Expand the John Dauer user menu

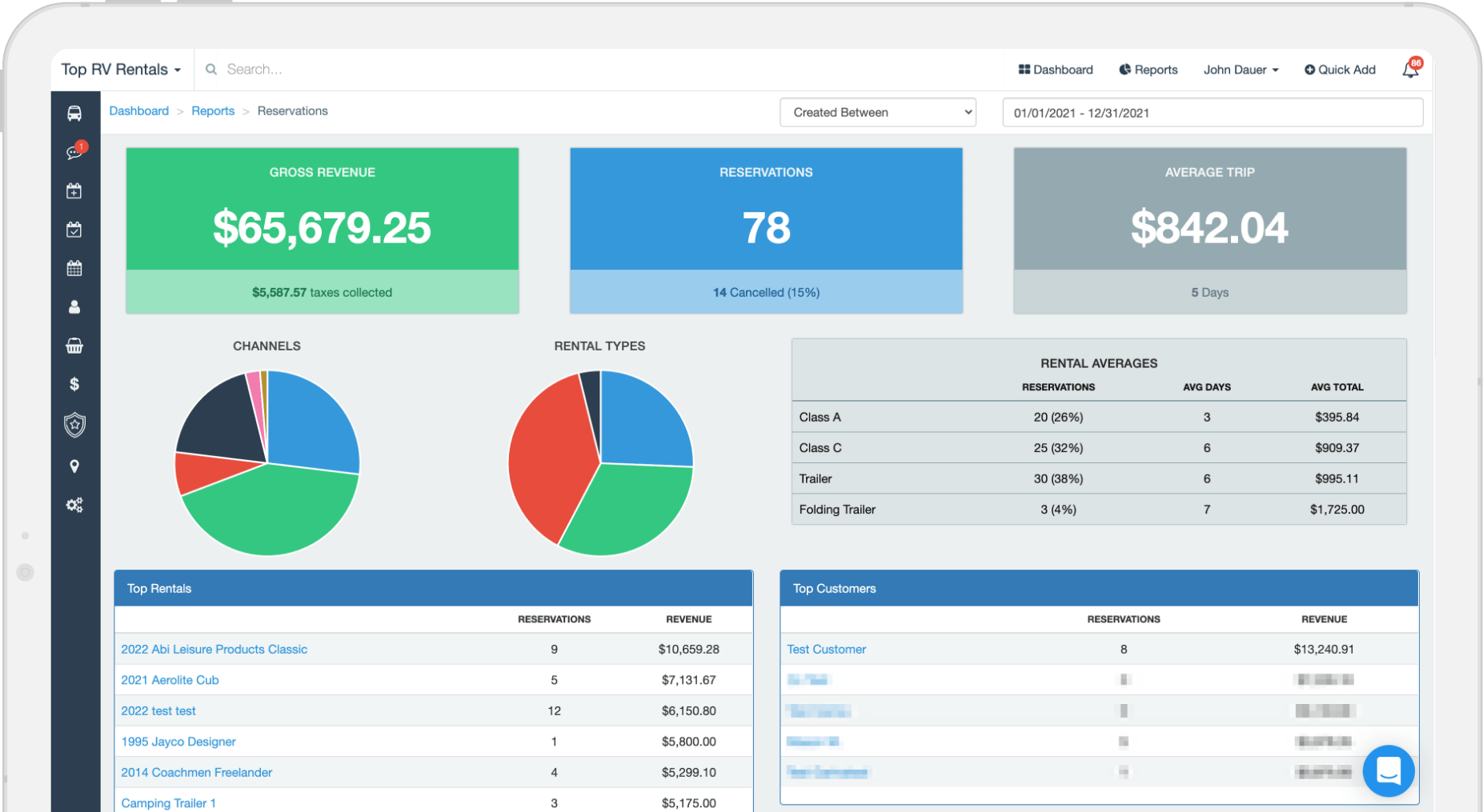point(1241,70)
